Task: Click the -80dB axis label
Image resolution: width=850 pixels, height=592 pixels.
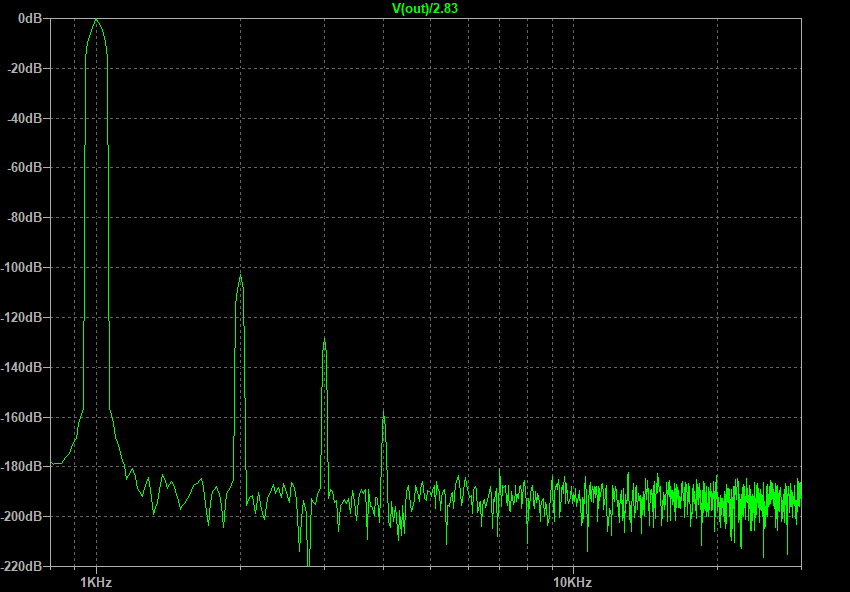Action: coord(25,217)
